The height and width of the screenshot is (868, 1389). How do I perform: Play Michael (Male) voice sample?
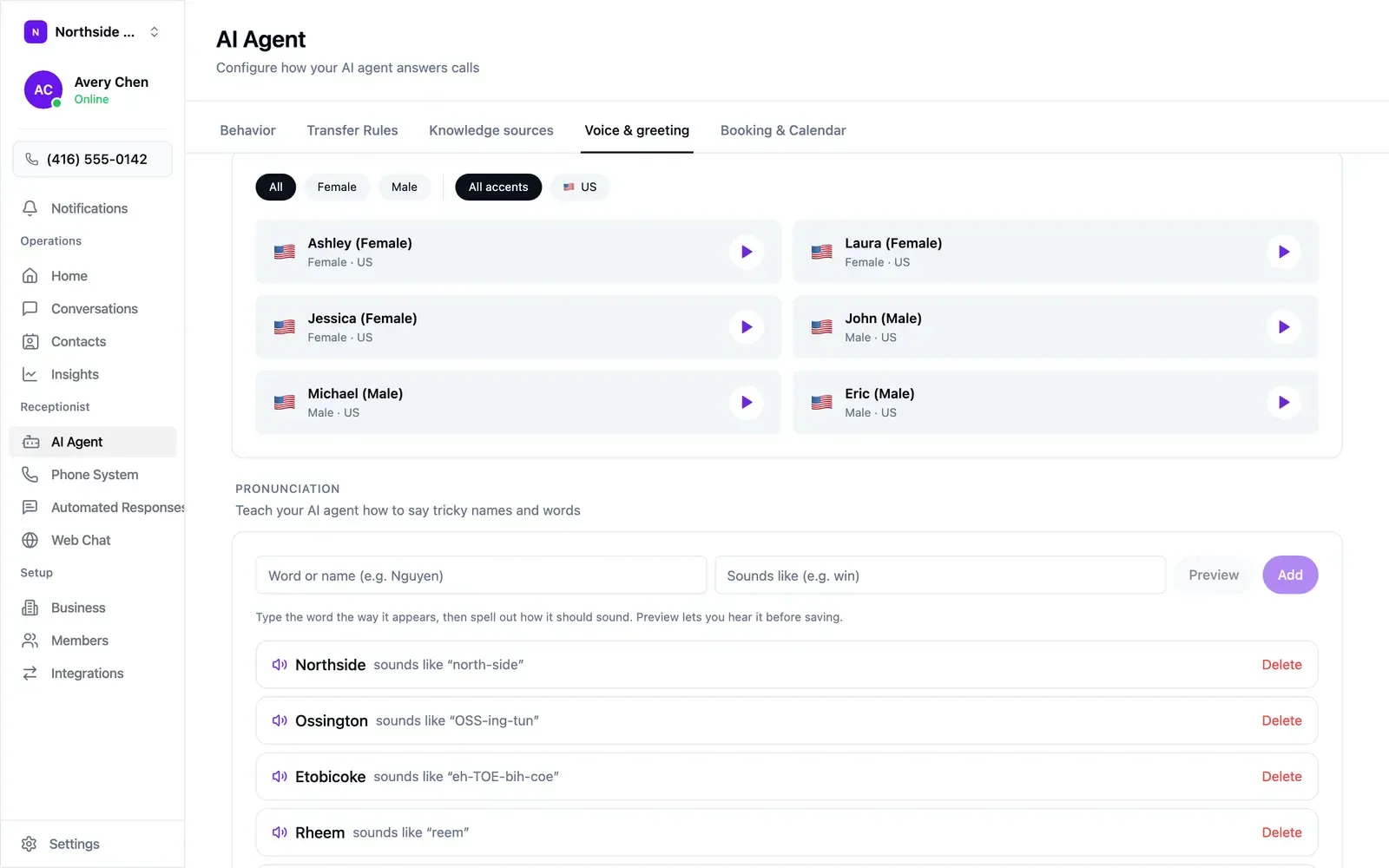click(x=747, y=402)
